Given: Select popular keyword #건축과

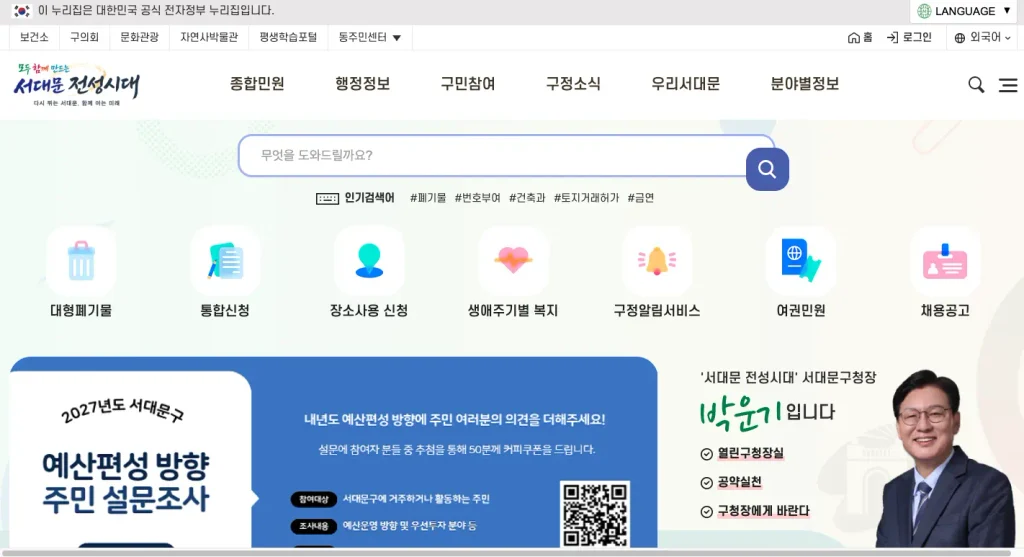Looking at the screenshot, I should 527,198.
